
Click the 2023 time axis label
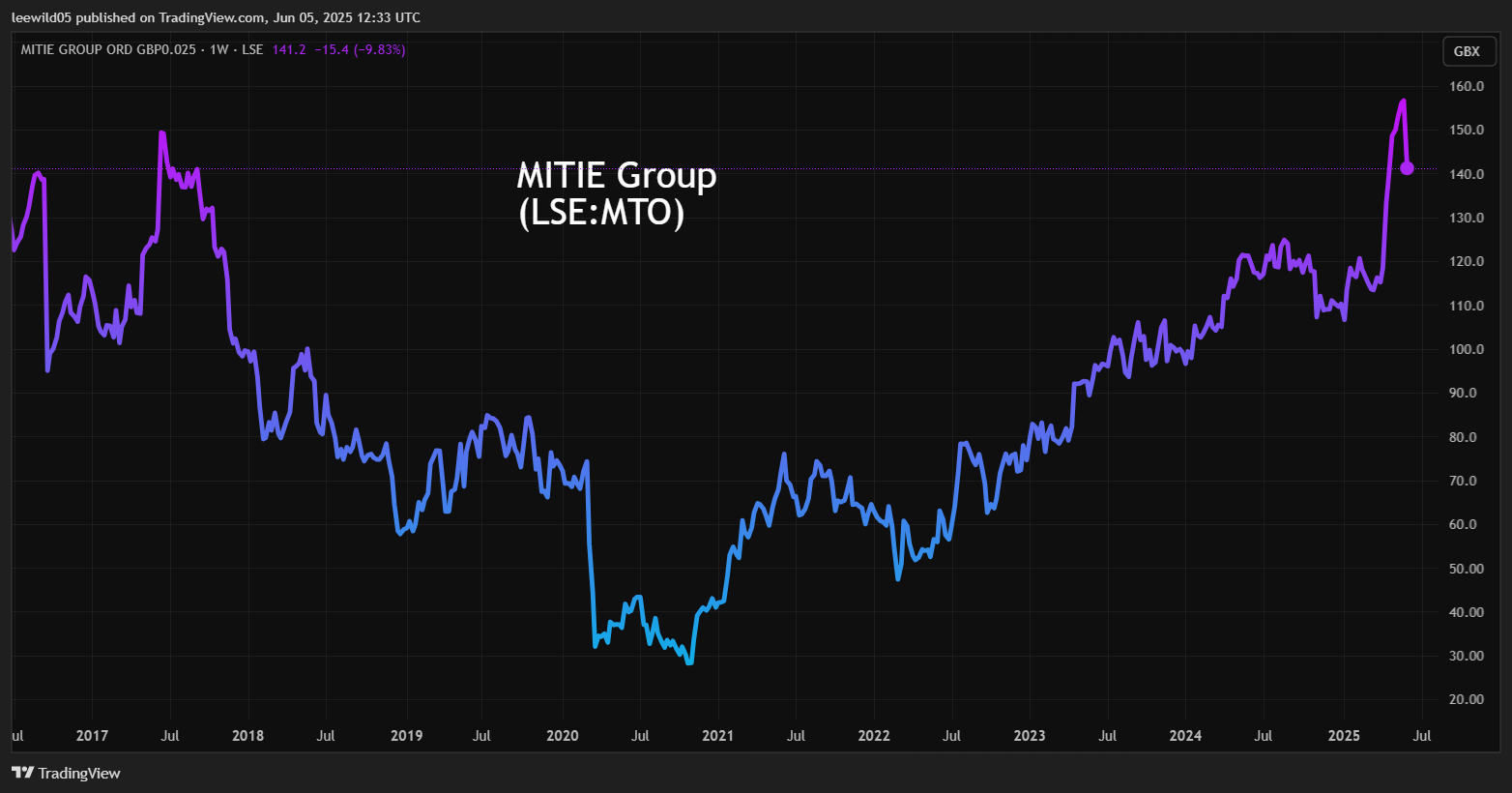[1030, 736]
